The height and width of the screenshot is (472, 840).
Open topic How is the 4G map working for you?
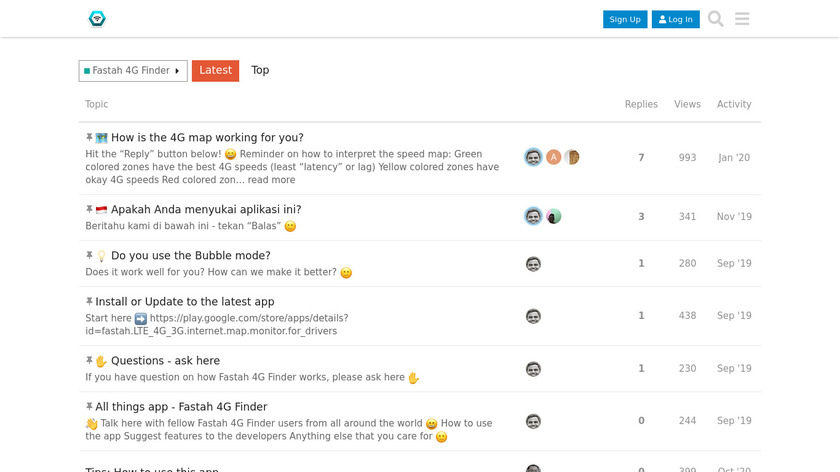click(x=207, y=138)
